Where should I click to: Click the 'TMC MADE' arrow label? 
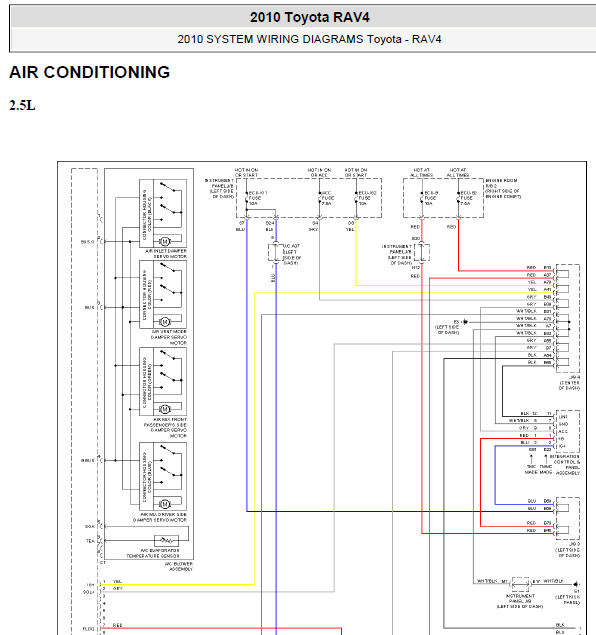(532, 469)
